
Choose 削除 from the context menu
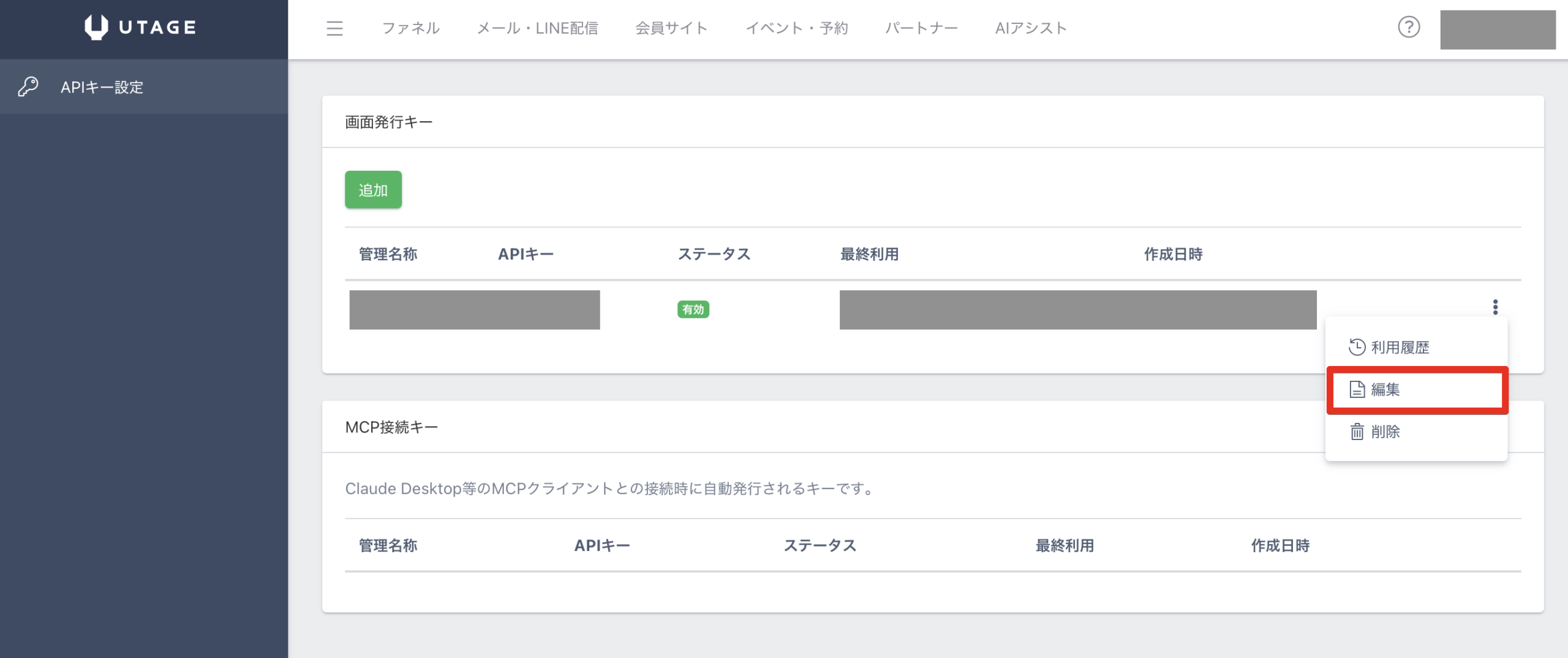tap(1385, 432)
